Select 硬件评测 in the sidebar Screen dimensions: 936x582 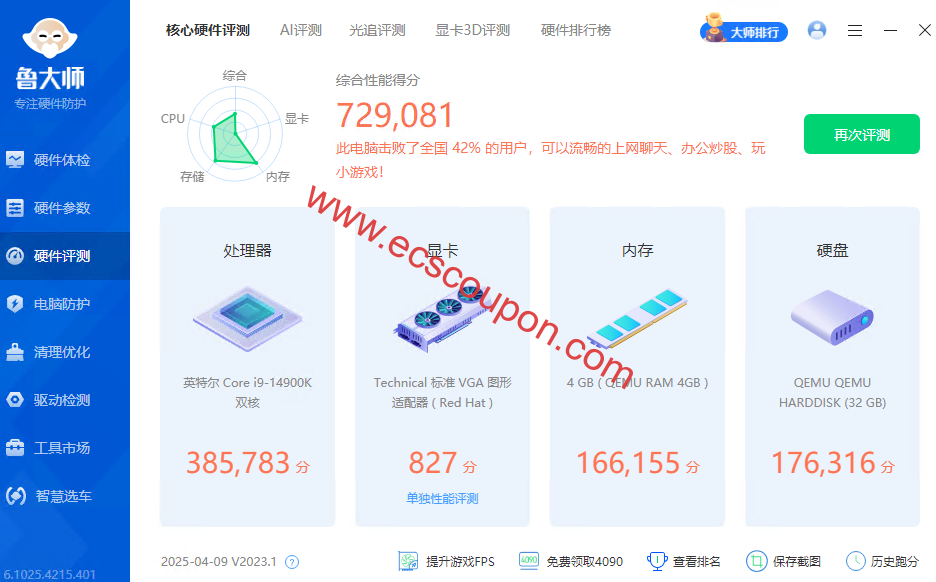[x=64, y=256]
